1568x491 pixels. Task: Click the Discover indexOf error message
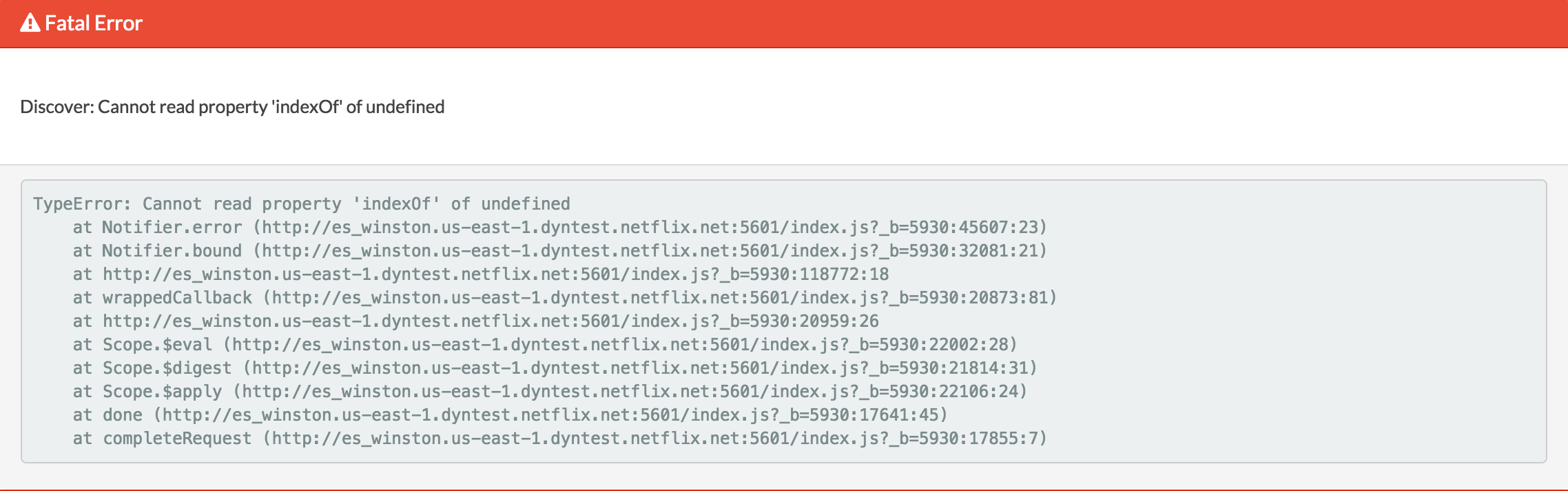(x=232, y=107)
